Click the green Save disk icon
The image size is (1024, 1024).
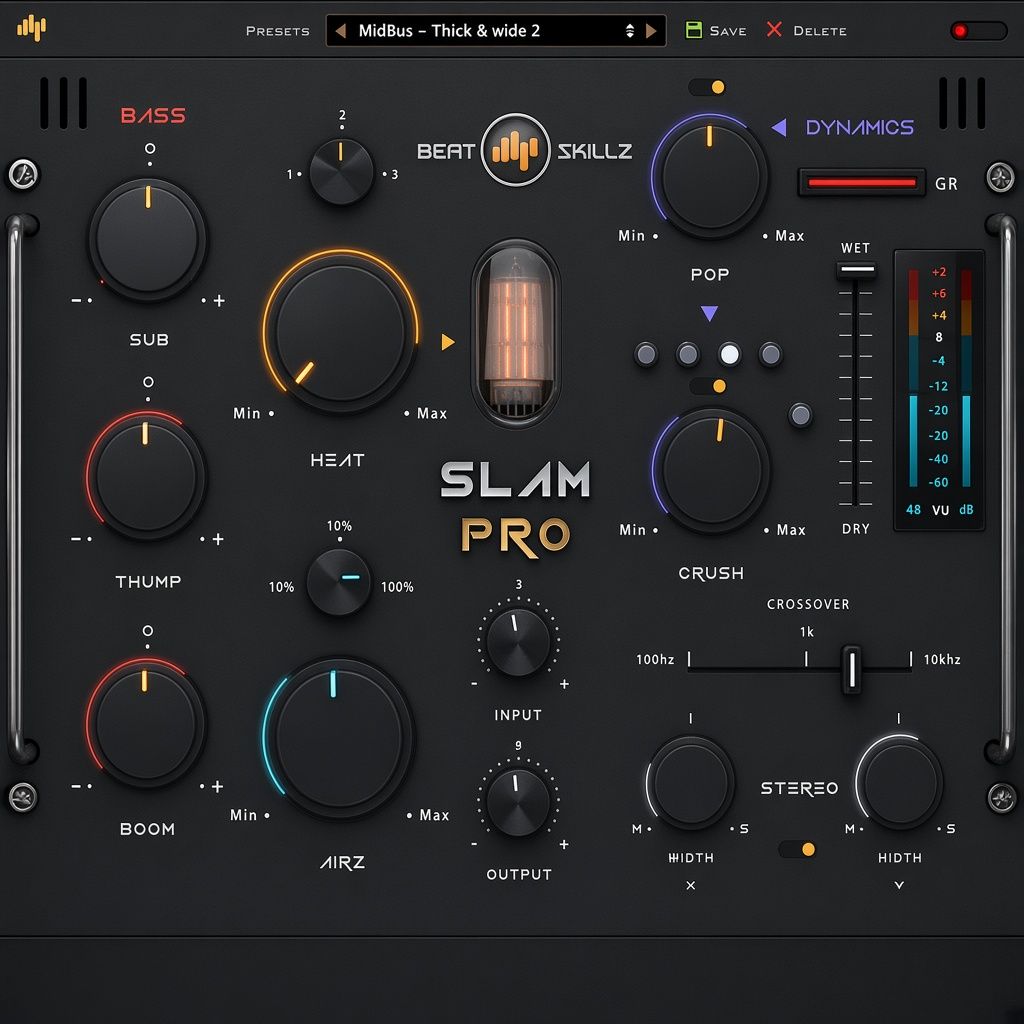coord(694,30)
